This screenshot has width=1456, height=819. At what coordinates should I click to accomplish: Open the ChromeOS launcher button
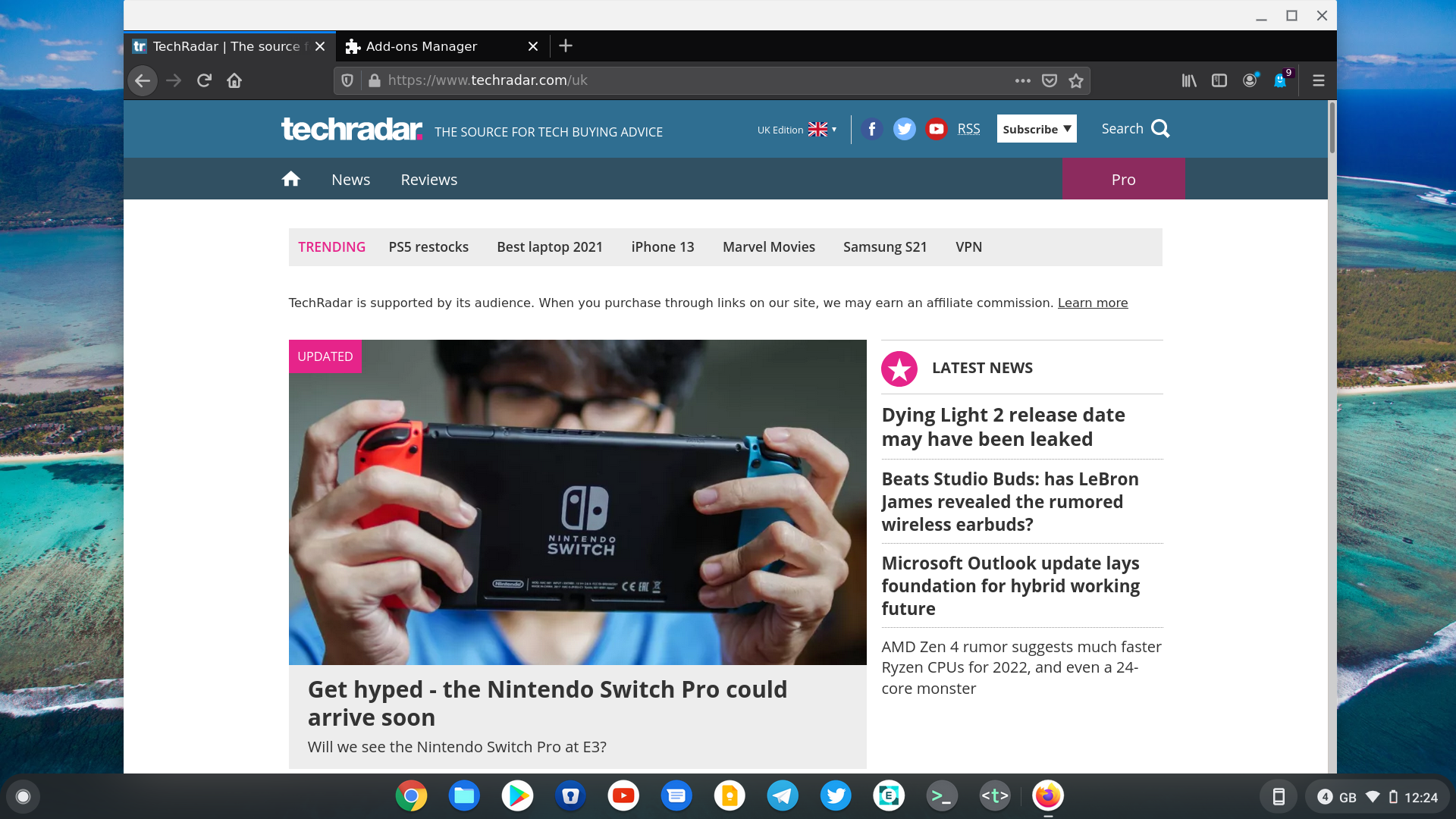pos(23,796)
